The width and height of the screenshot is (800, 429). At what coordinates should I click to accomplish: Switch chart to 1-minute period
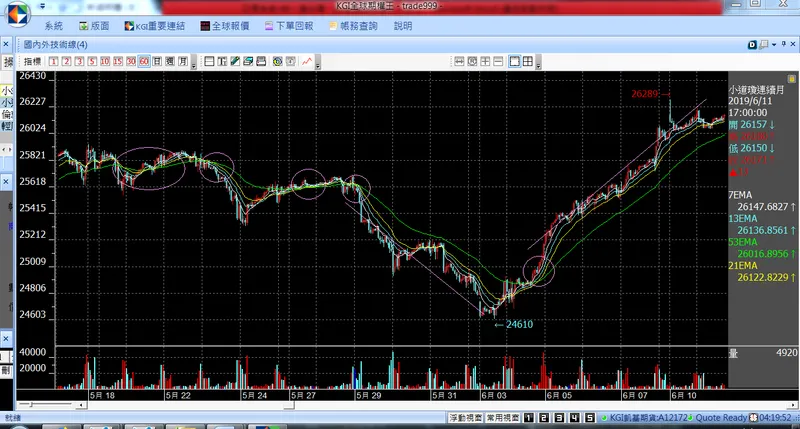[54, 62]
